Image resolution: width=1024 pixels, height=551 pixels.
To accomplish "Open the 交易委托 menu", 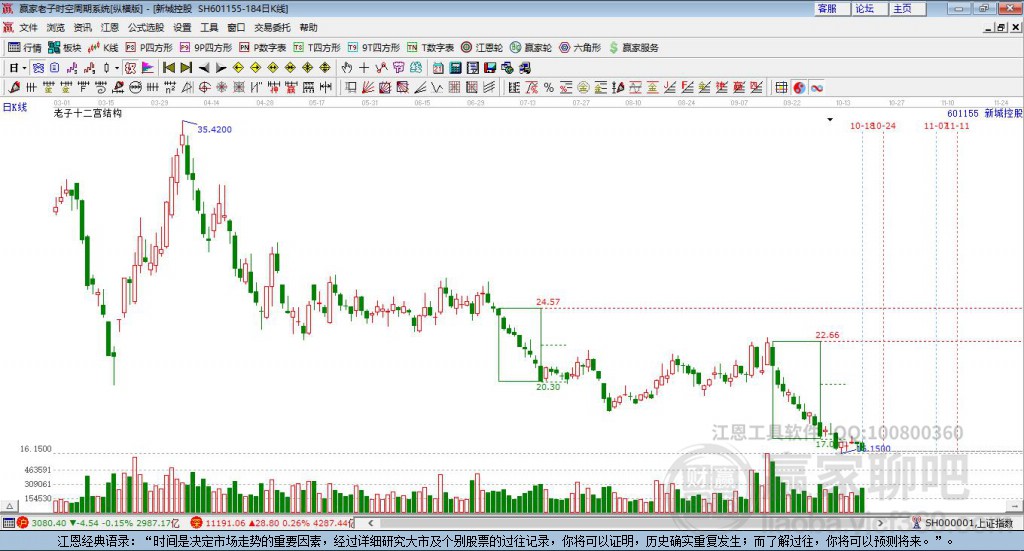I will tap(272, 27).
